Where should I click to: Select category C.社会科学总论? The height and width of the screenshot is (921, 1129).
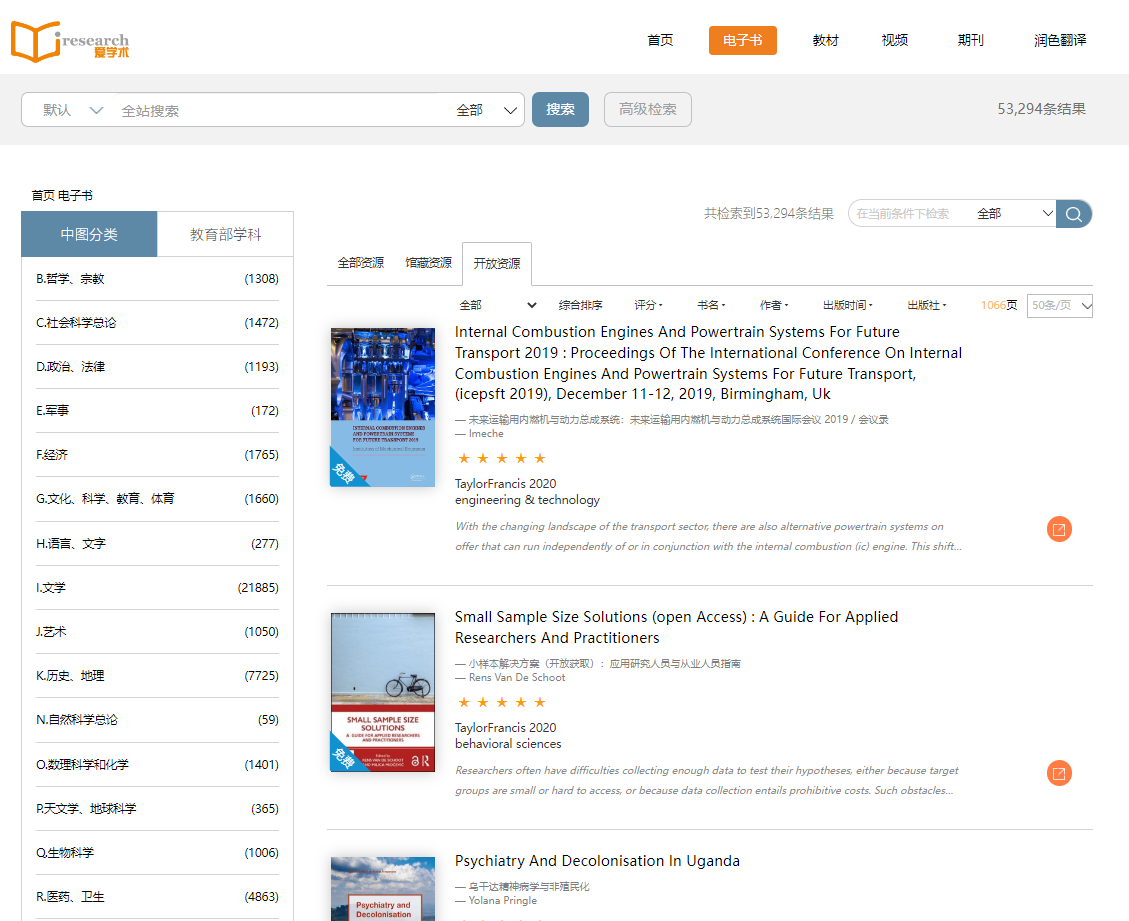[x=157, y=323]
